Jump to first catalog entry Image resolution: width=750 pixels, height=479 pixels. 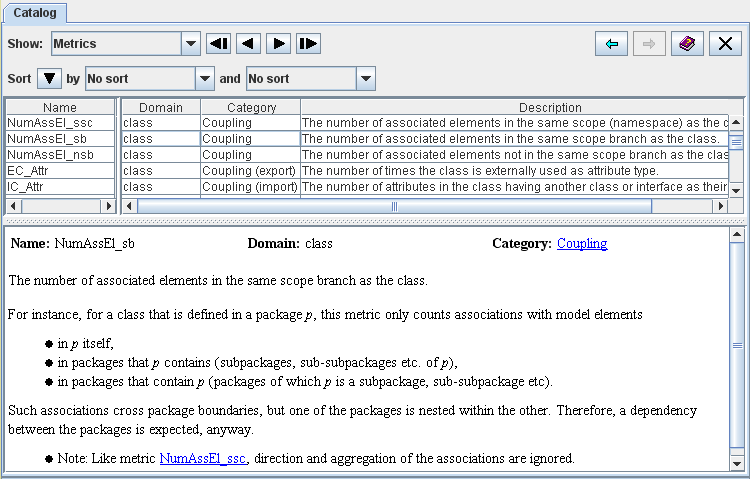(x=219, y=44)
